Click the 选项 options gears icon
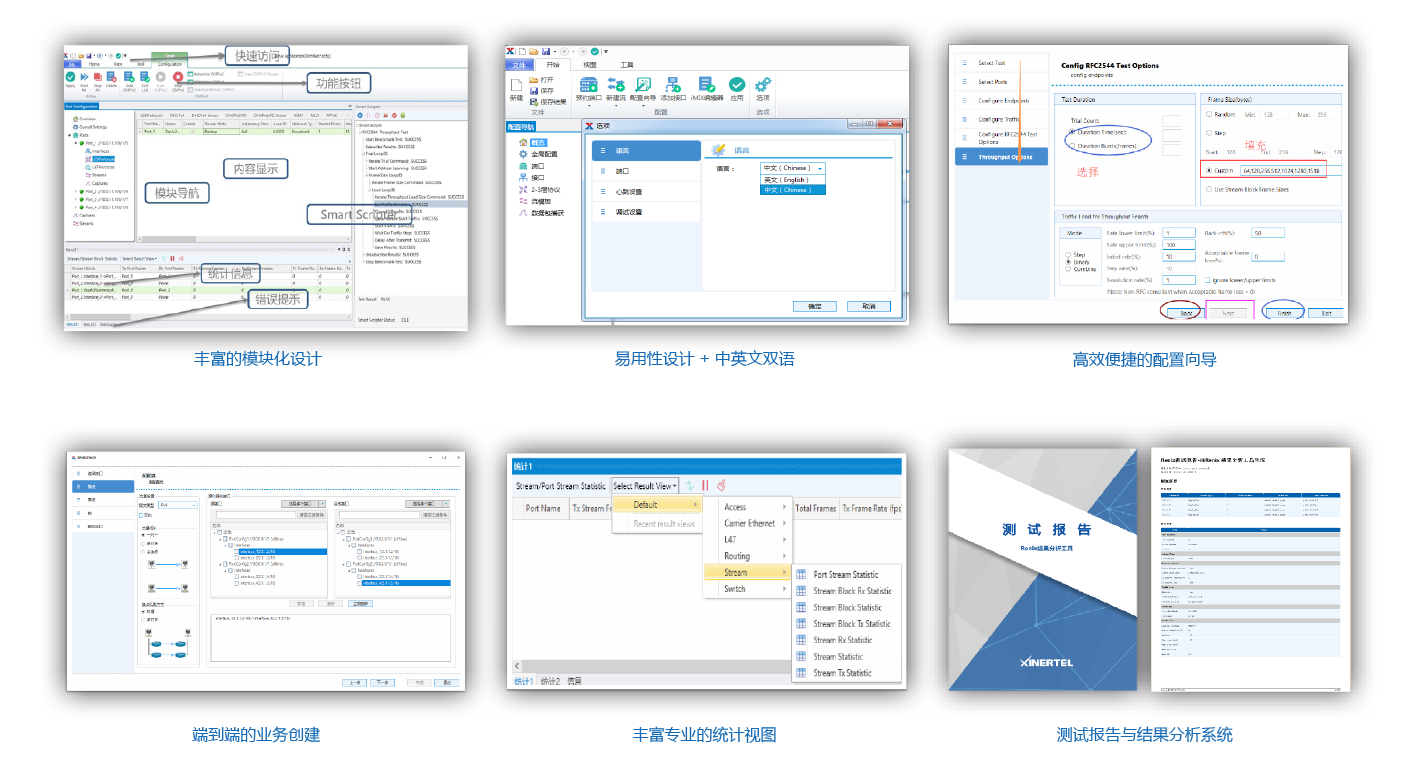The width and height of the screenshot is (1423, 776). 763,85
